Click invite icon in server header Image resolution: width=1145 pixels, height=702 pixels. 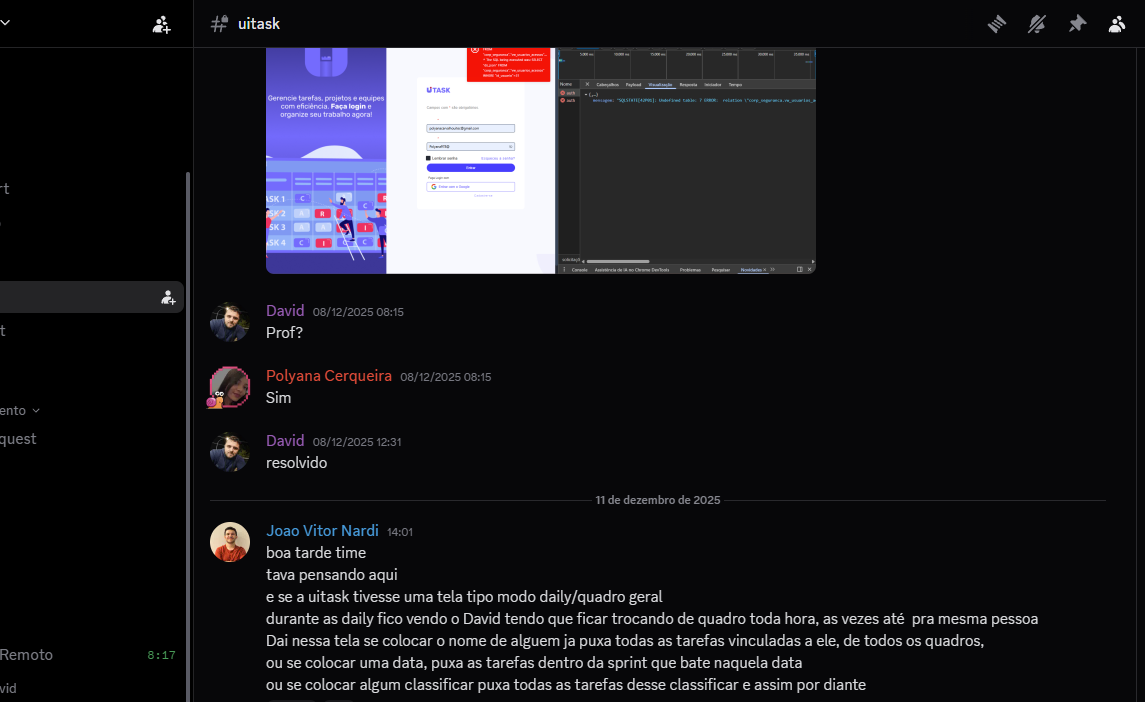coord(161,24)
